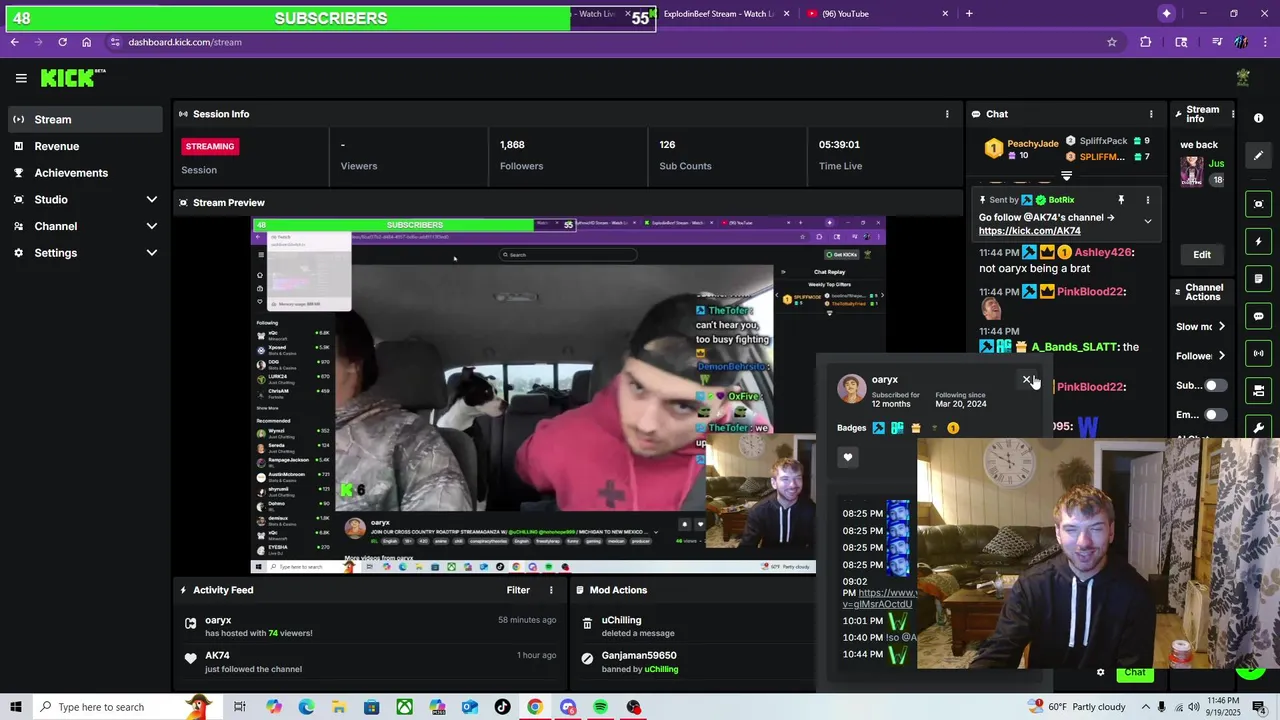
Task: Open Spotify from the taskbar
Action: click(x=600, y=707)
